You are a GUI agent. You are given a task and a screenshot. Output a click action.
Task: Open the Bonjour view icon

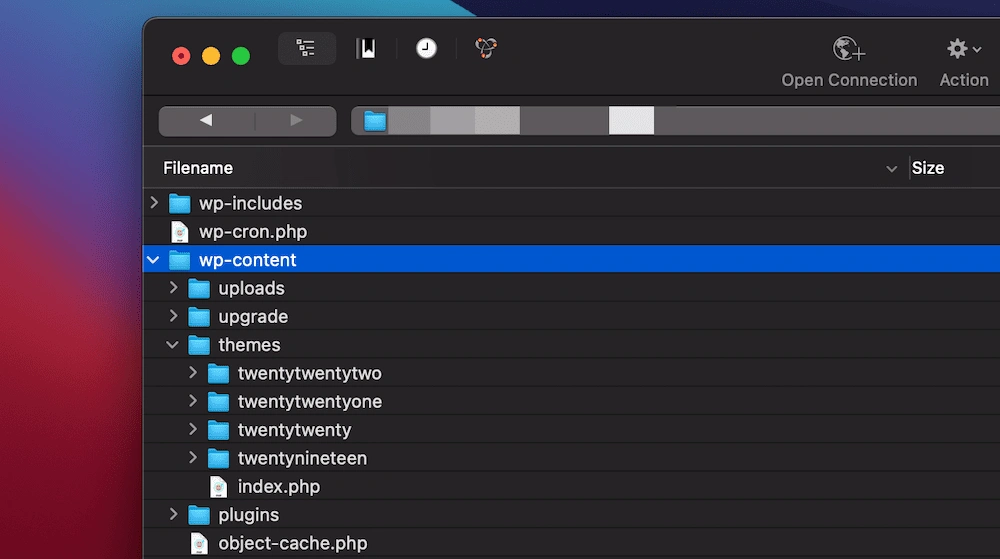pyautogui.click(x=486, y=48)
